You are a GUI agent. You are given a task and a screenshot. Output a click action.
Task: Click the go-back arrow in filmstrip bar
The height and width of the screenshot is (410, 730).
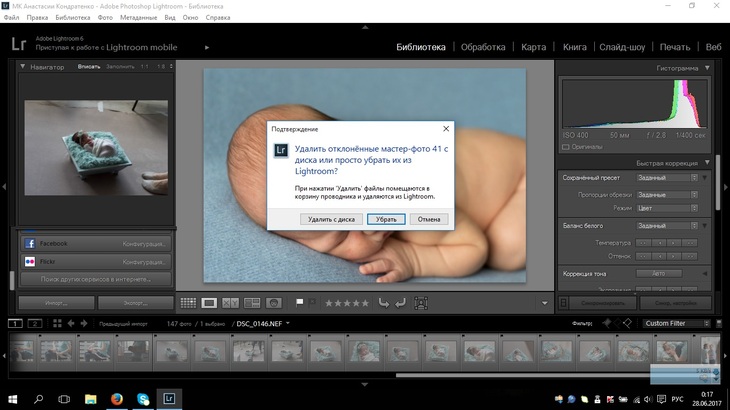(71, 323)
